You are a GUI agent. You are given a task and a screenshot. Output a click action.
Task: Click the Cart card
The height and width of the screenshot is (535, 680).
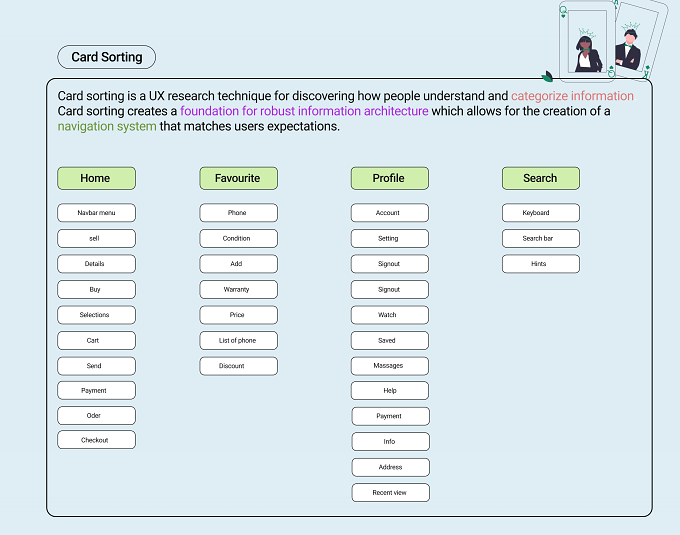pyautogui.click(x=96, y=340)
